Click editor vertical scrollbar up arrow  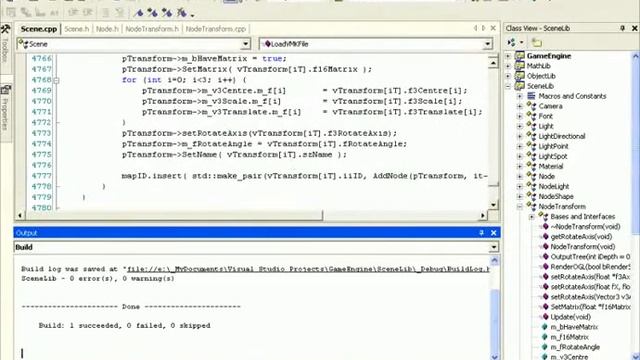tap(493, 63)
